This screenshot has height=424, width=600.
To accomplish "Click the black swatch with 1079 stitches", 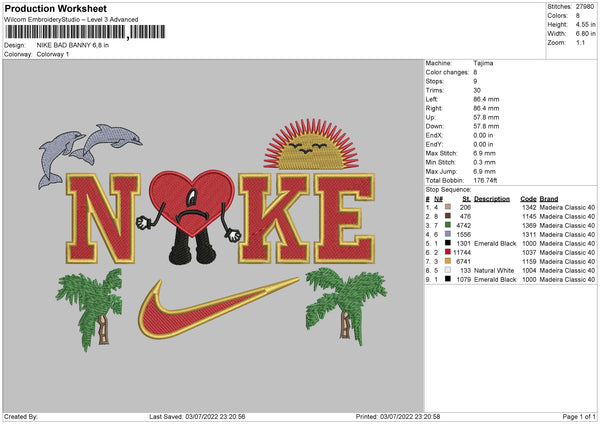I will click(x=447, y=279).
